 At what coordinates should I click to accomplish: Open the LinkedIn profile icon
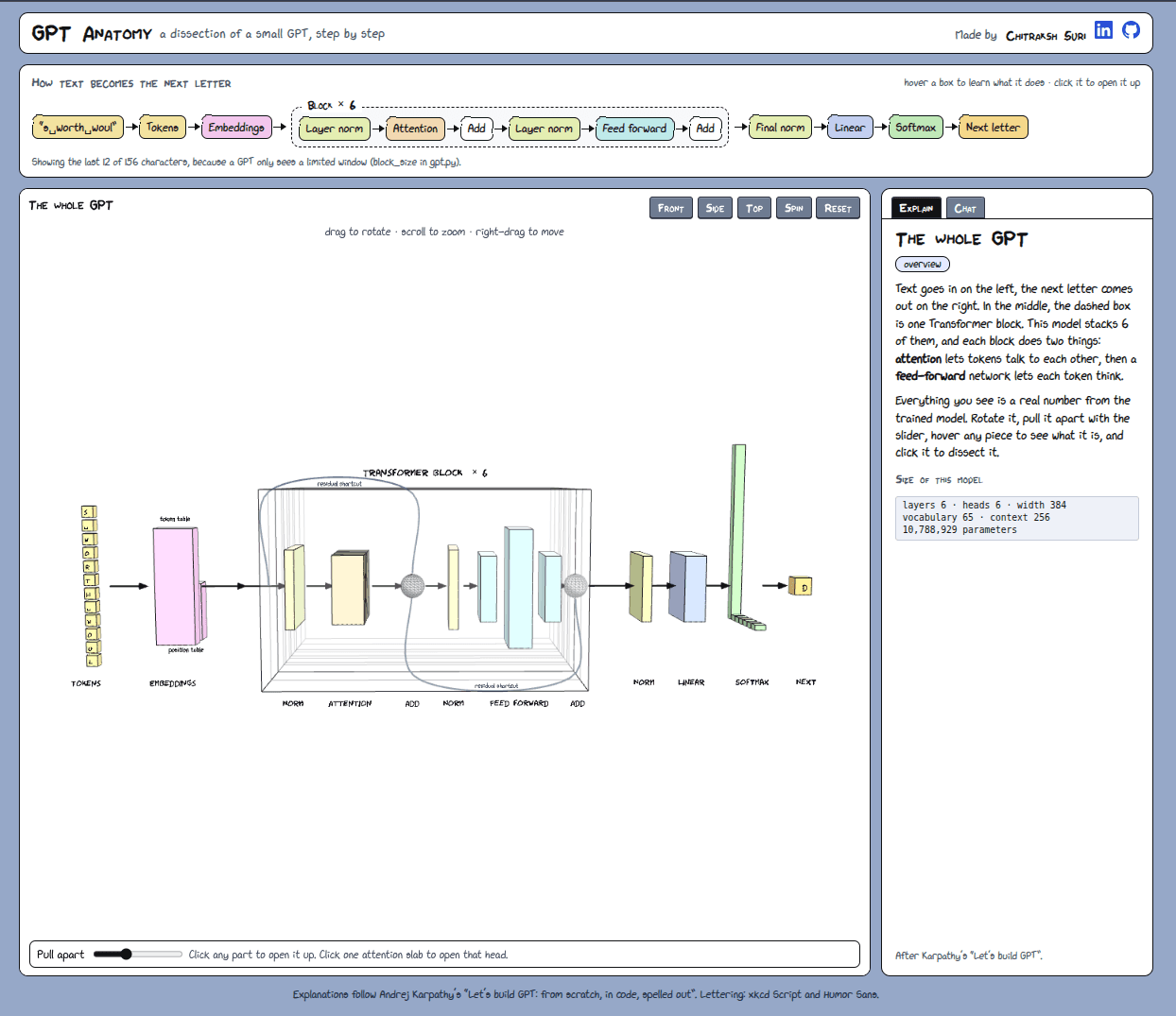tap(1103, 30)
